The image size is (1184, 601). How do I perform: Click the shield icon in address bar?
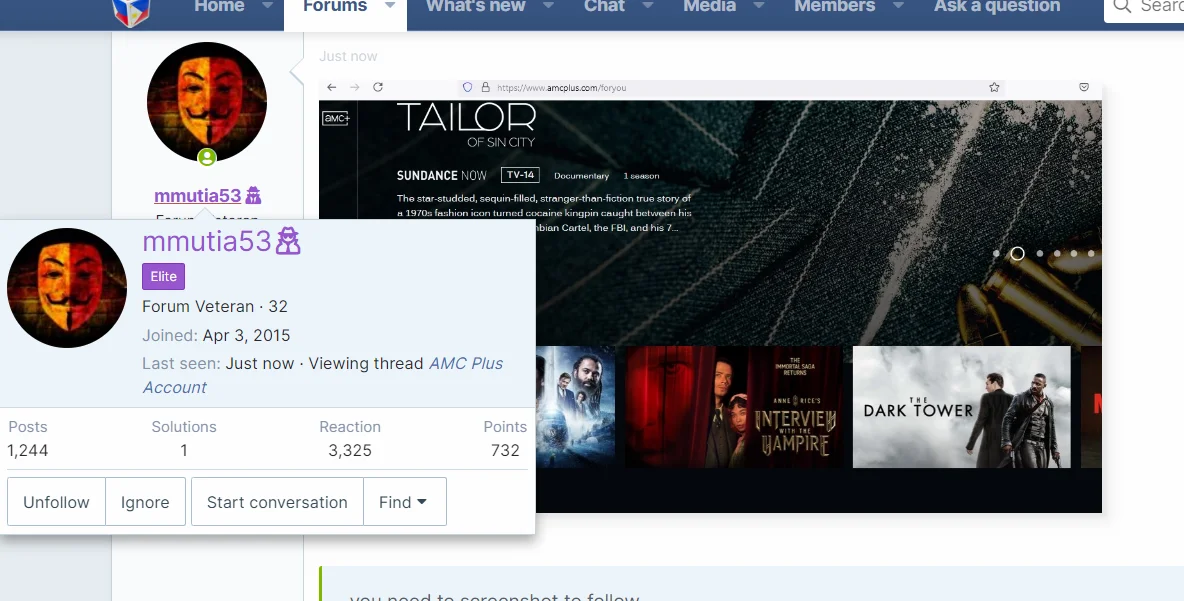(467, 88)
